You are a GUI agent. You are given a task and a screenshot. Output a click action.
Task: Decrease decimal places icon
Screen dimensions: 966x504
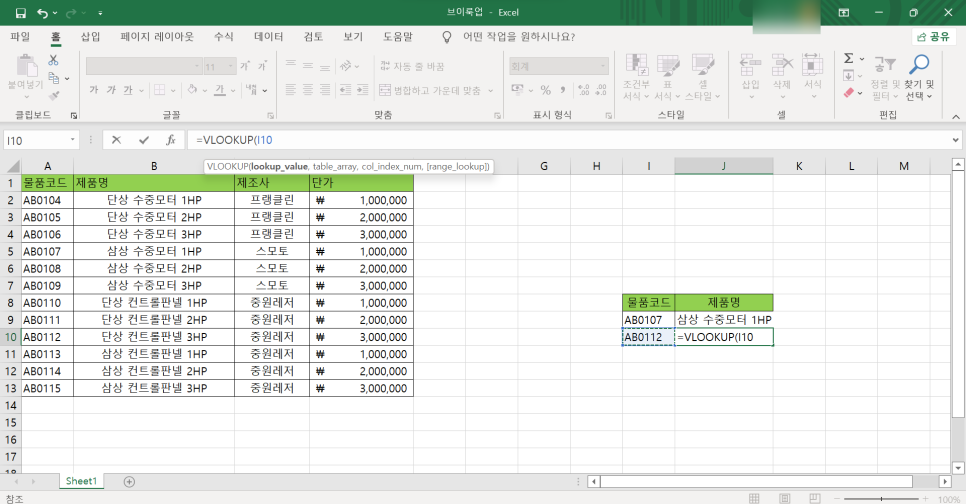tap(601, 91)
